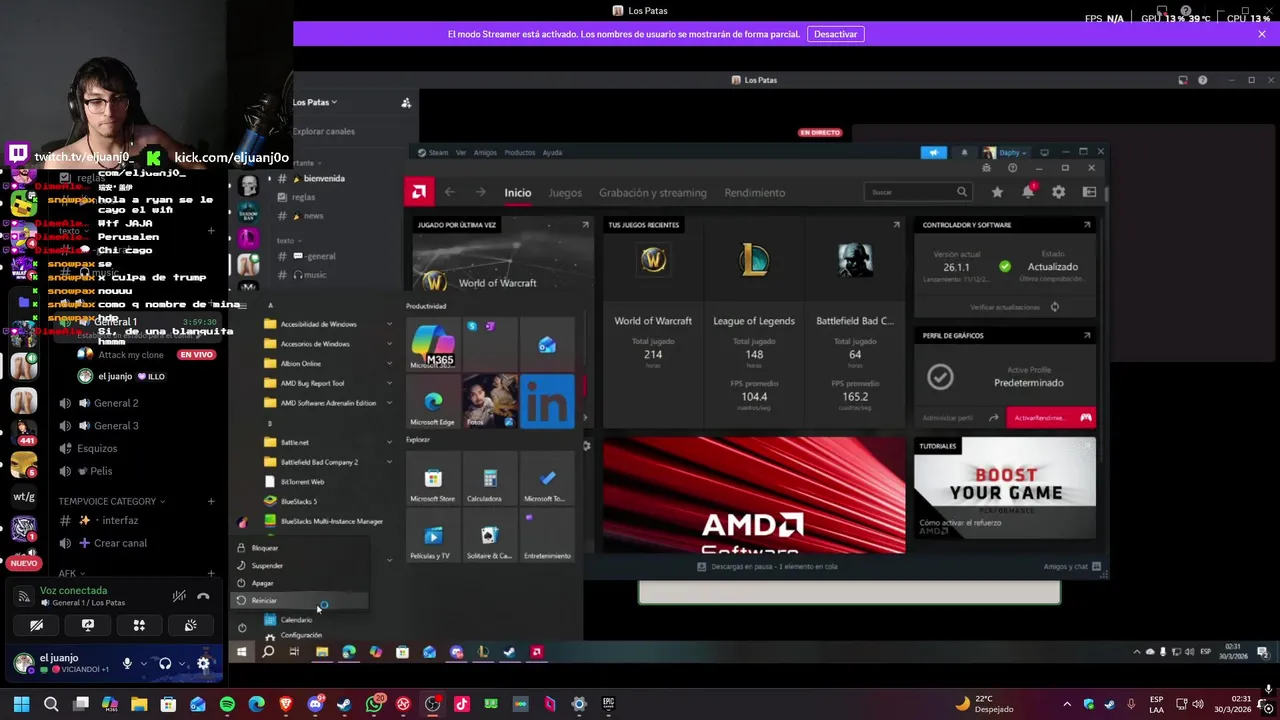1280x720 pixels.
Task: Click AMD Buscar search field
Action: (919, 192)
